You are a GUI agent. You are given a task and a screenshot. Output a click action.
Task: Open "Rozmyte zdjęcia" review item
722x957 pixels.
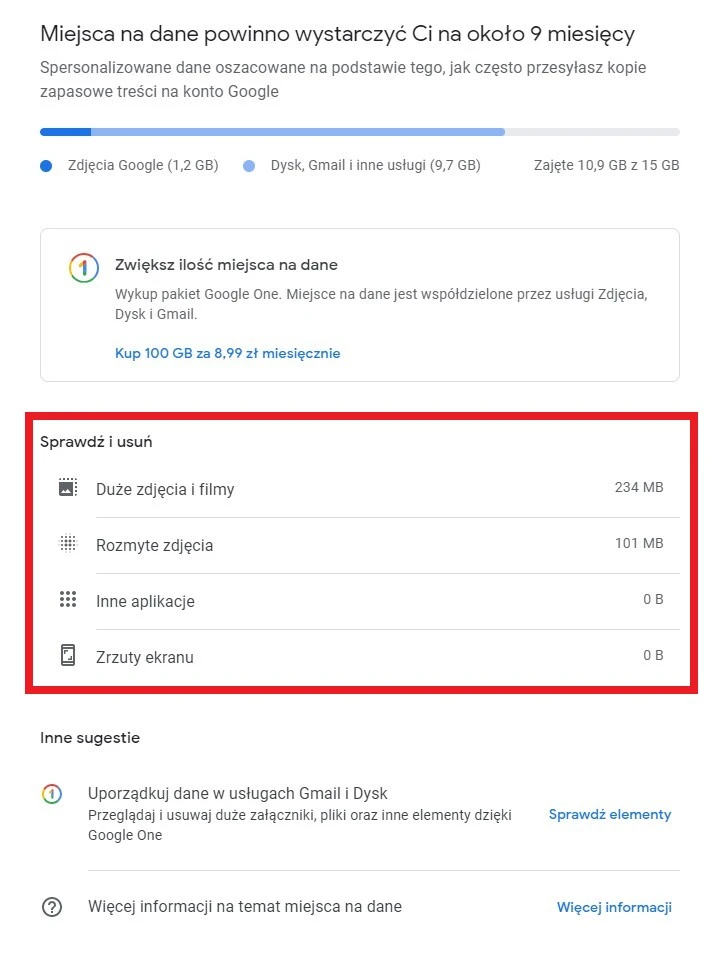[154, 545]
